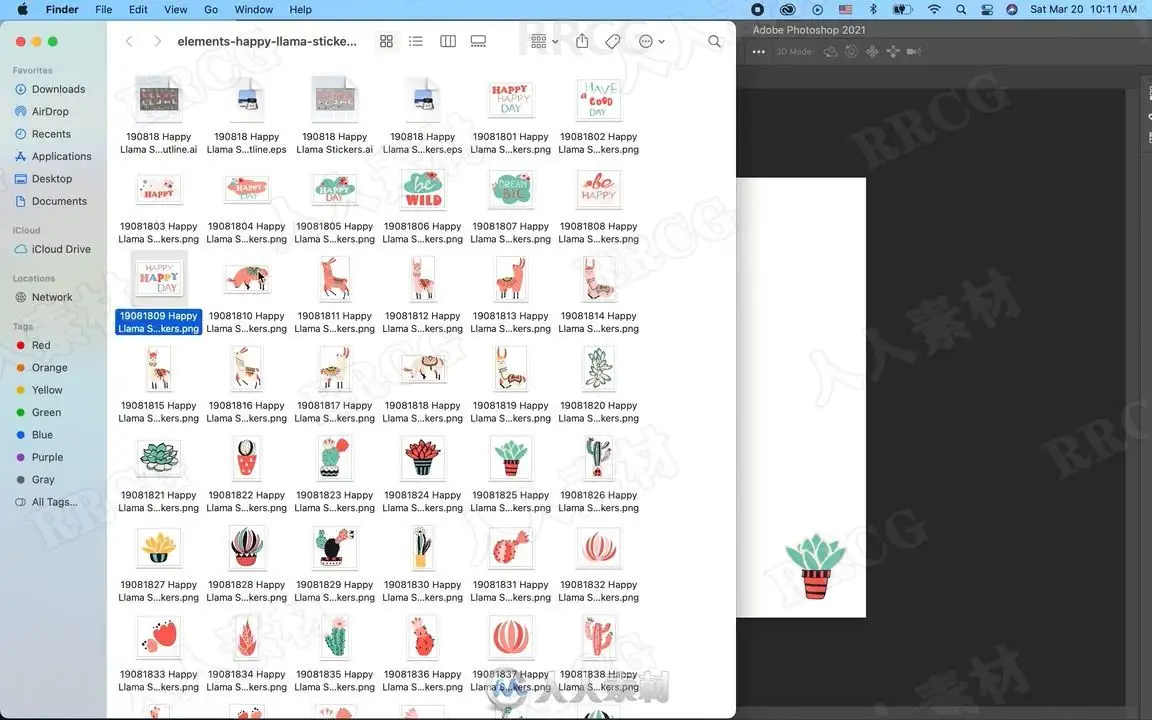Image resolution: width=1152 pixels, height=720 pixels.
Task: Click Photoshop 3D video camera icon
Action: [913, 51]
